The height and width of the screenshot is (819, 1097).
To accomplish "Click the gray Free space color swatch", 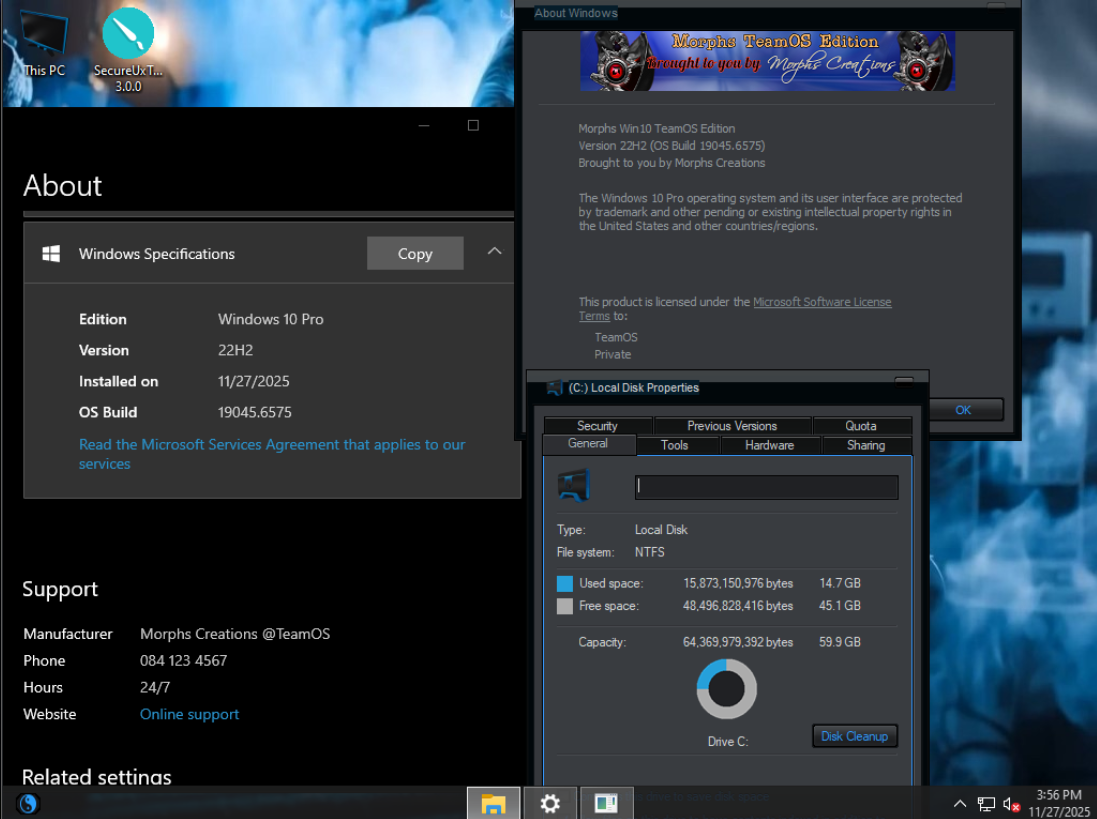I will tap(565, 606).
